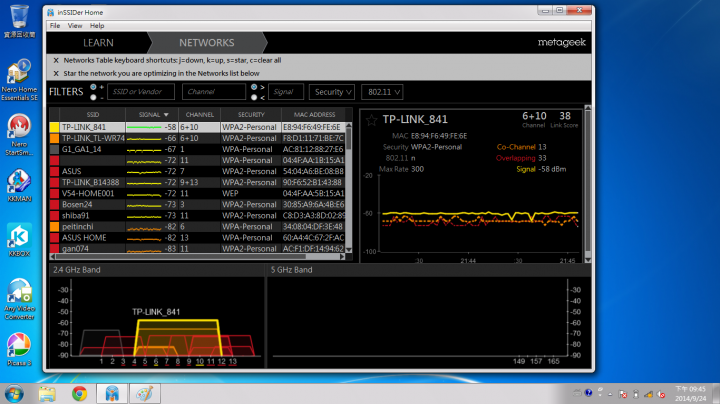Sort networks by the SIGNAL column
720x404 pixels.
tap(152, 115)
